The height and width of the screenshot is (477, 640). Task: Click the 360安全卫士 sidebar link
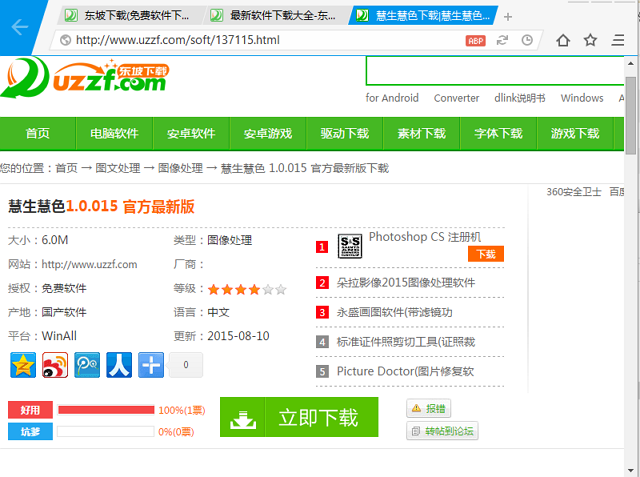[574, 192]
